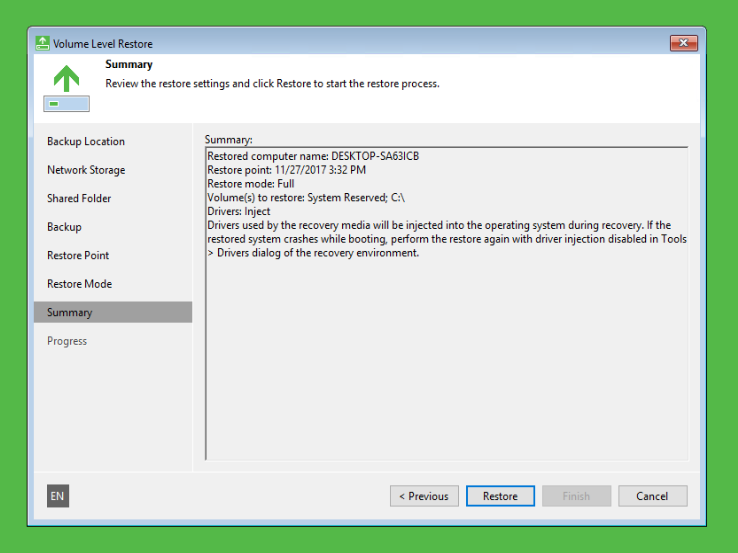Jump to the Backup step
The height and width of the screenshot is (553, 738).
(x=64, y=227)
